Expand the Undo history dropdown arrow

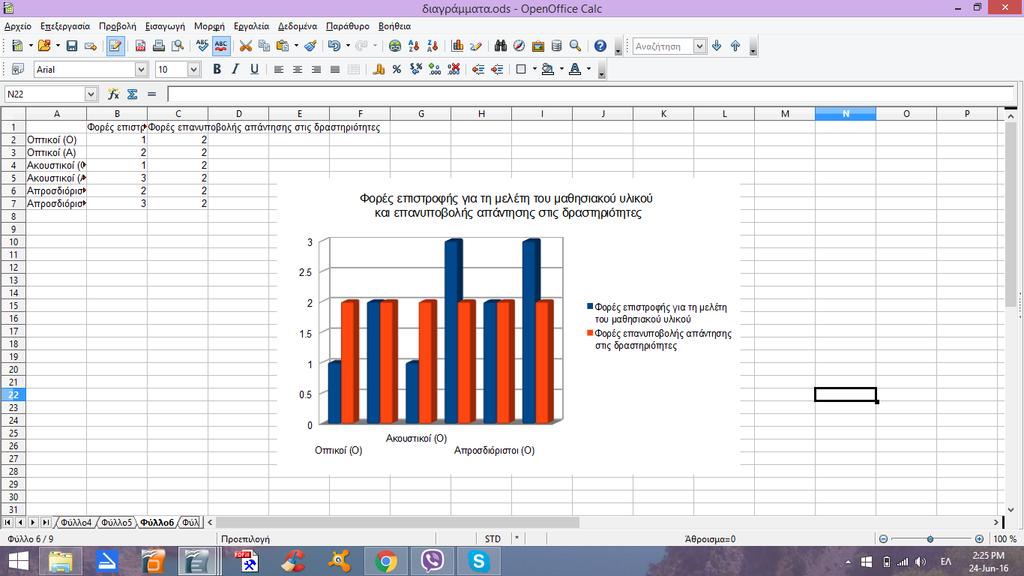347,46
